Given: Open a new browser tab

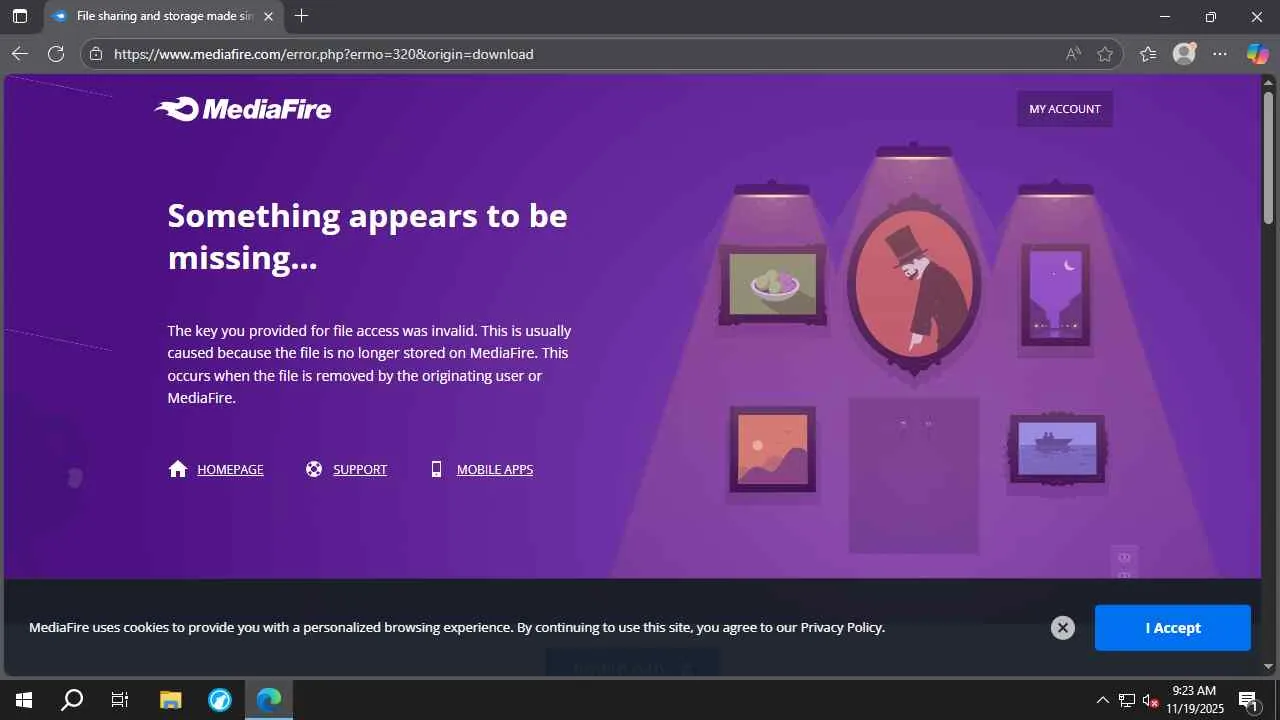Looking at the screenshot, I should pos(302,16).
